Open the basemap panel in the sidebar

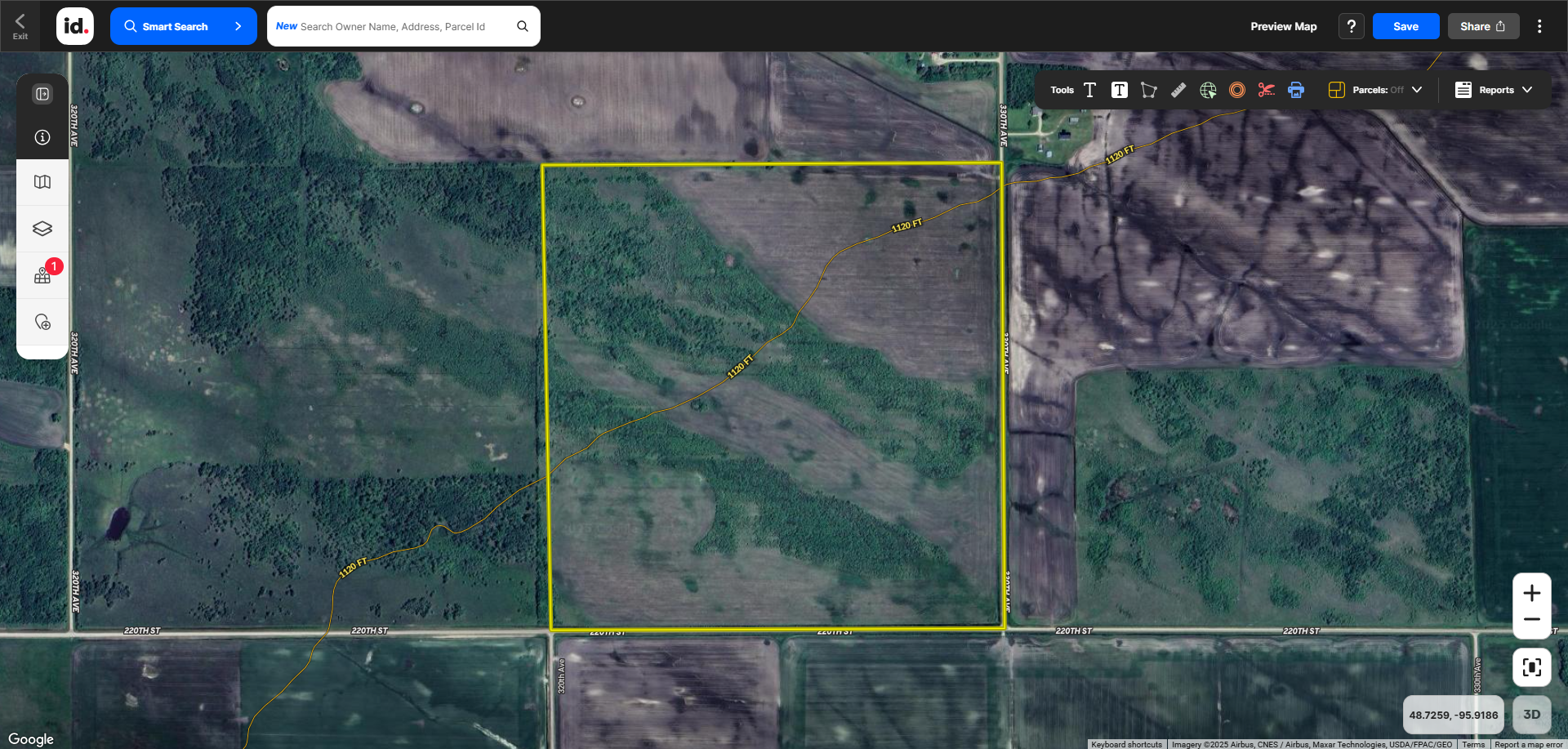[42, 183]
